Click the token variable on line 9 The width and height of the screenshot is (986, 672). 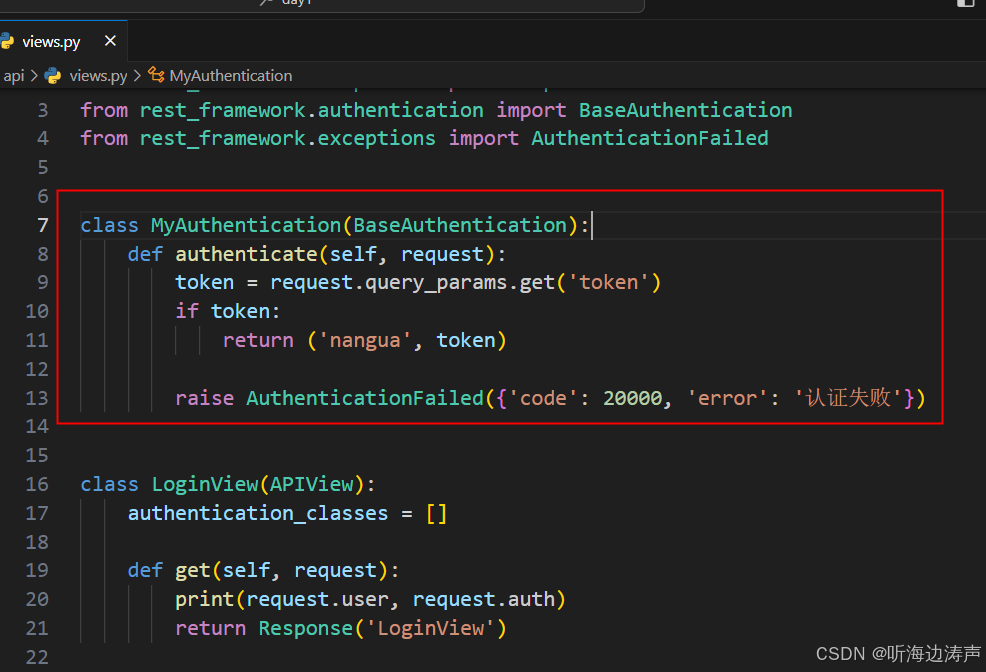204,282
